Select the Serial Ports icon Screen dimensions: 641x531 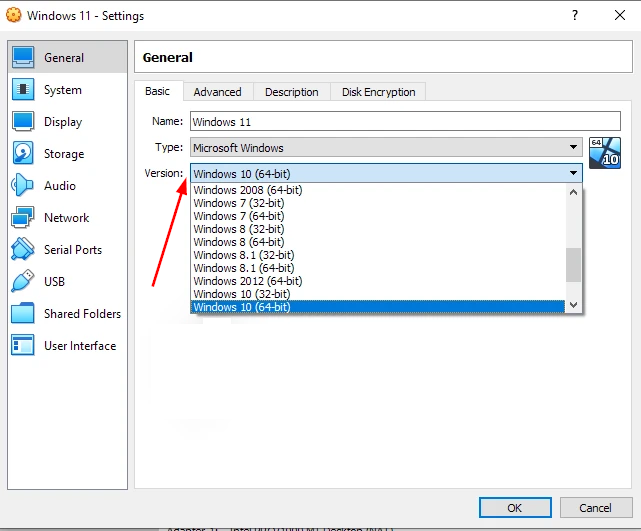click(x=23, y=249)
